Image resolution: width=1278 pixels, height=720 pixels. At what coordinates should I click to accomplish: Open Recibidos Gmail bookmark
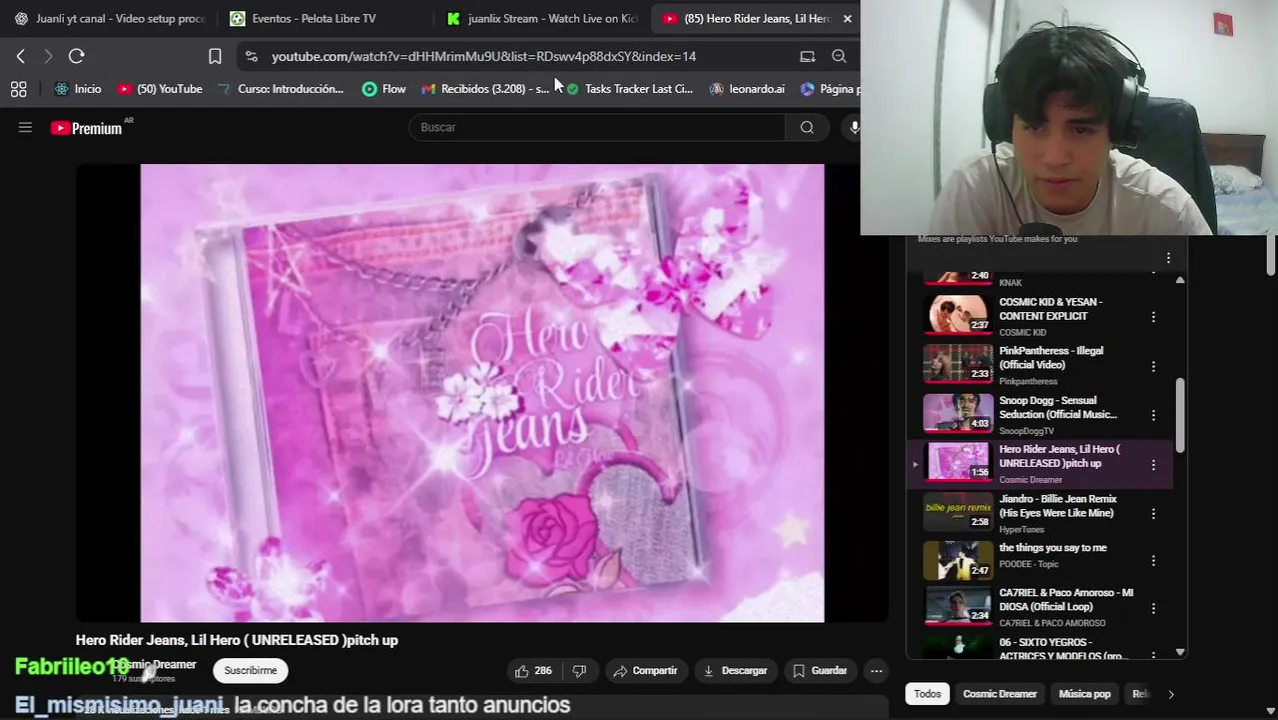point(485,89)
